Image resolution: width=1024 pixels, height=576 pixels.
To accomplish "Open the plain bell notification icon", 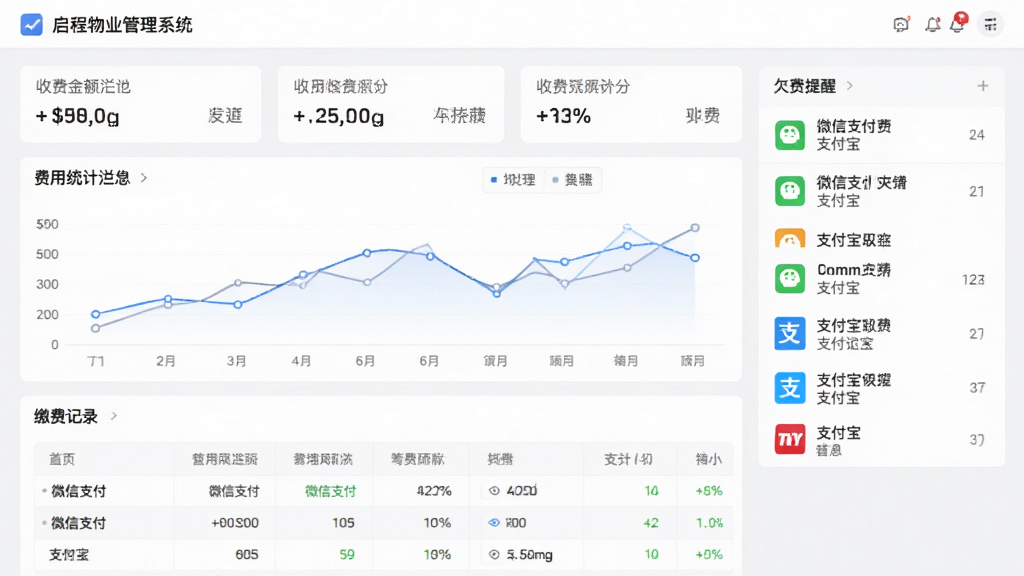I will pyautogui.click(x=933, y=25).
